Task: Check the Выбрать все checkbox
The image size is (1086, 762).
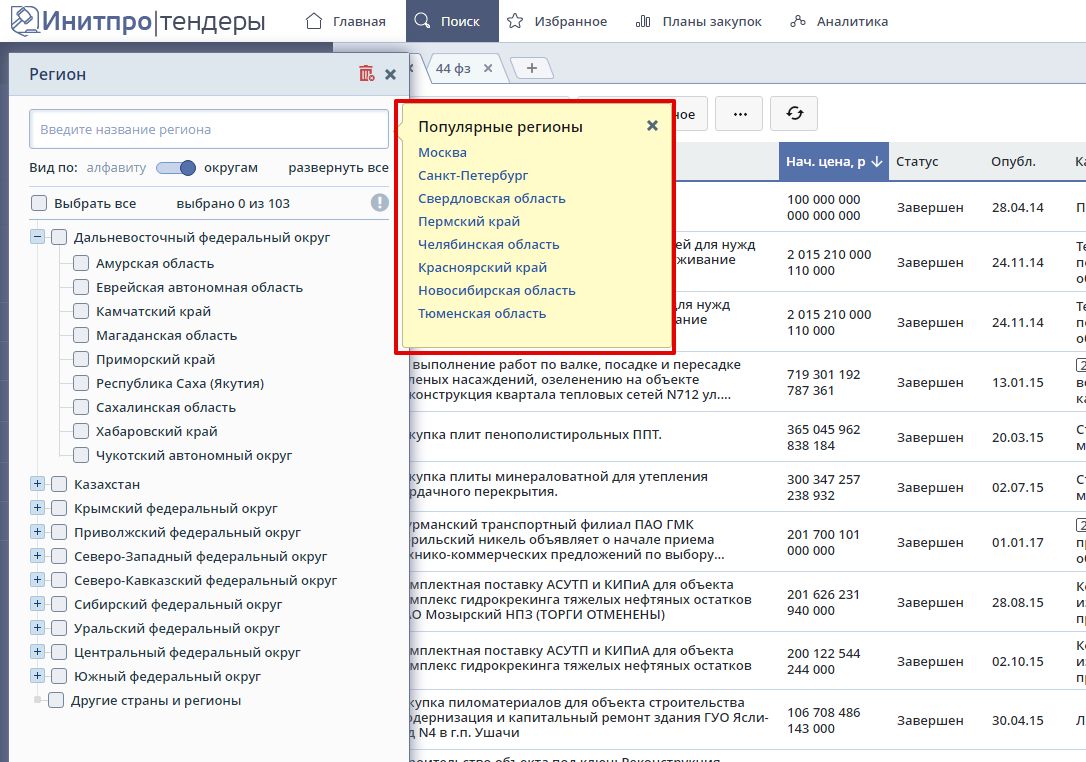Action: (39, 203)
